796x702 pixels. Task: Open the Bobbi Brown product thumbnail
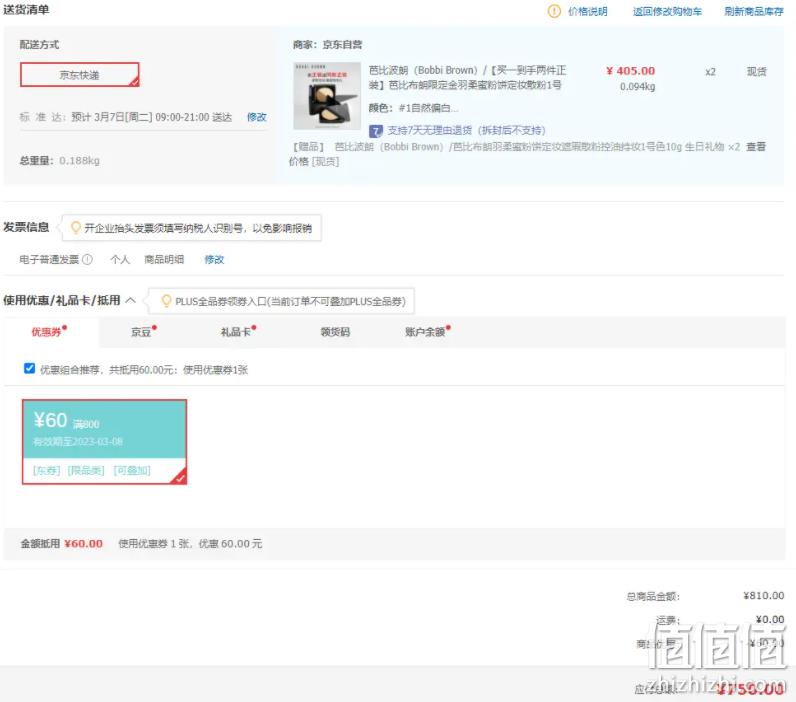click(x=327, y=96)
